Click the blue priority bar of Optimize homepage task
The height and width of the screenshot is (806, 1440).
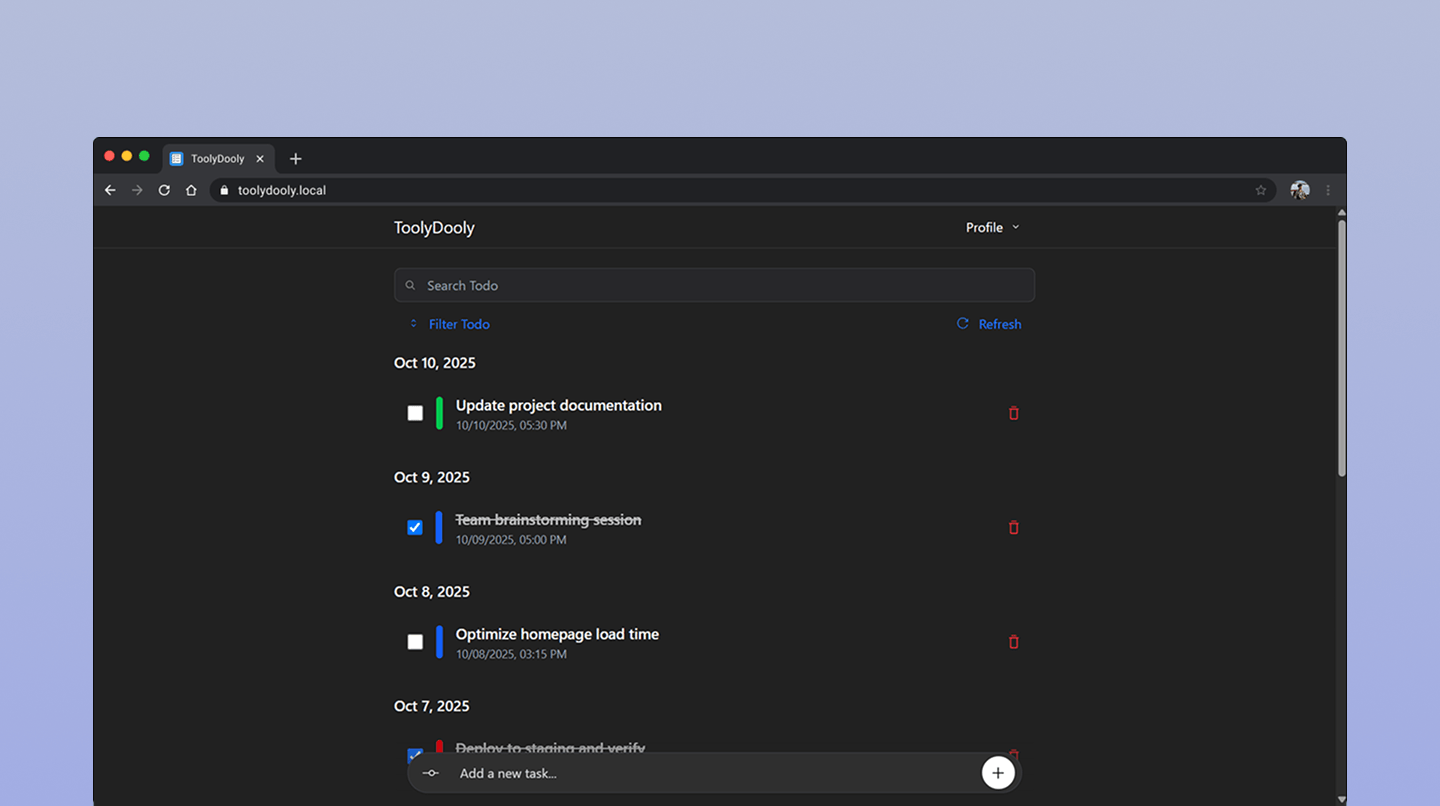click(439, 642)
